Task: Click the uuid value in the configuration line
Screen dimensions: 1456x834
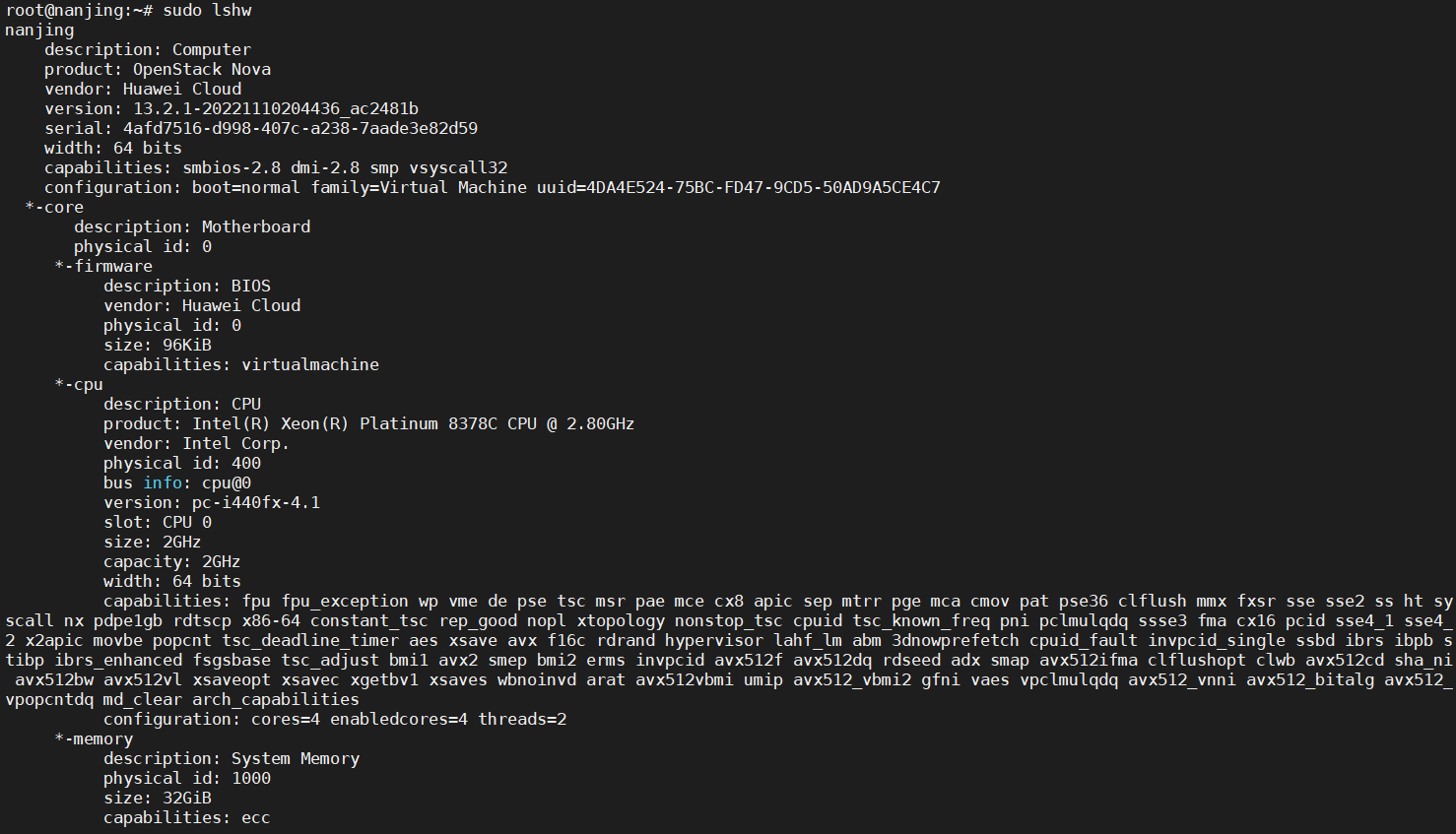Action: 763,187
